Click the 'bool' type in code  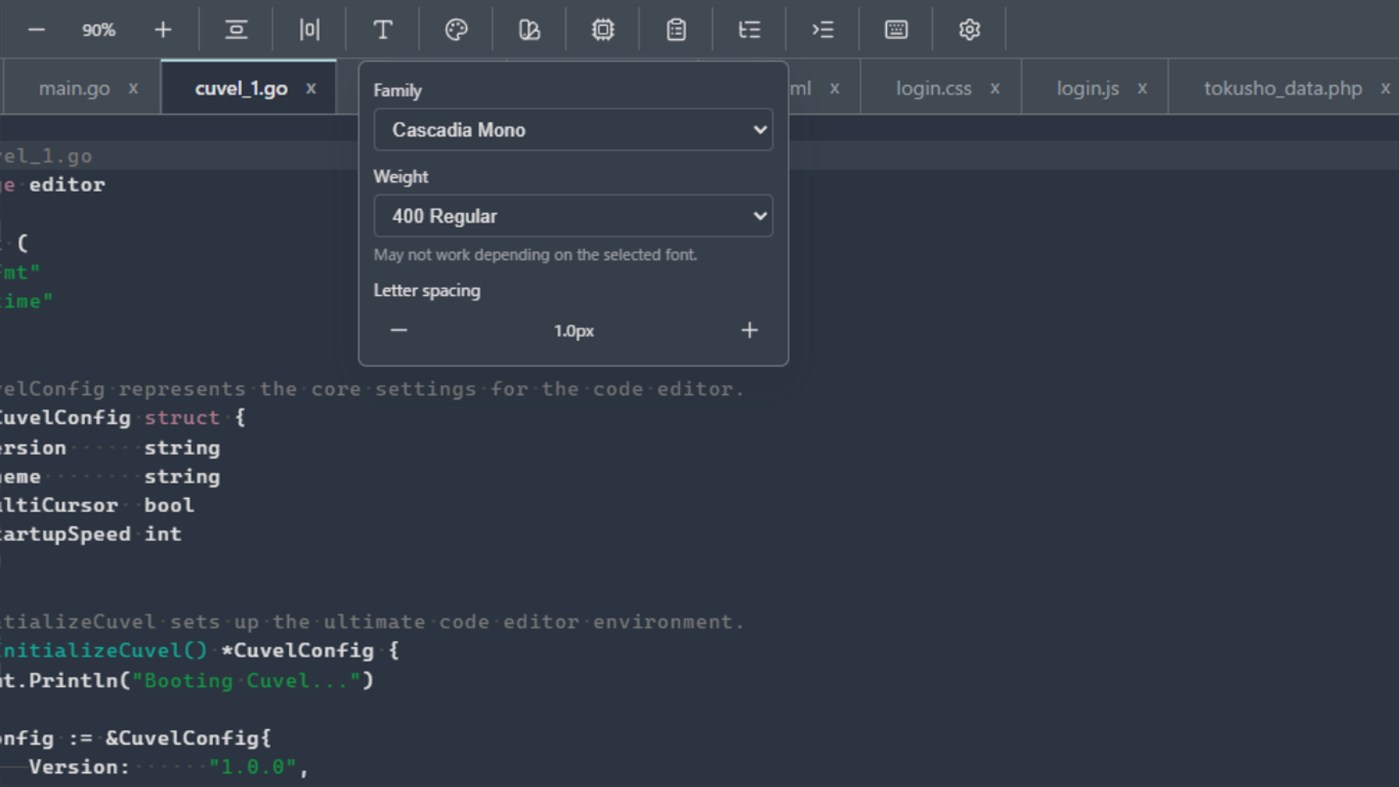[x=169, y=505]
